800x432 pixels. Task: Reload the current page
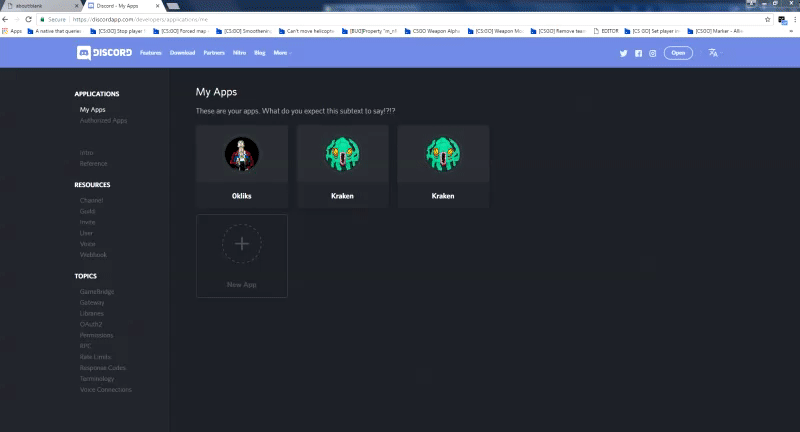[29, 19]
